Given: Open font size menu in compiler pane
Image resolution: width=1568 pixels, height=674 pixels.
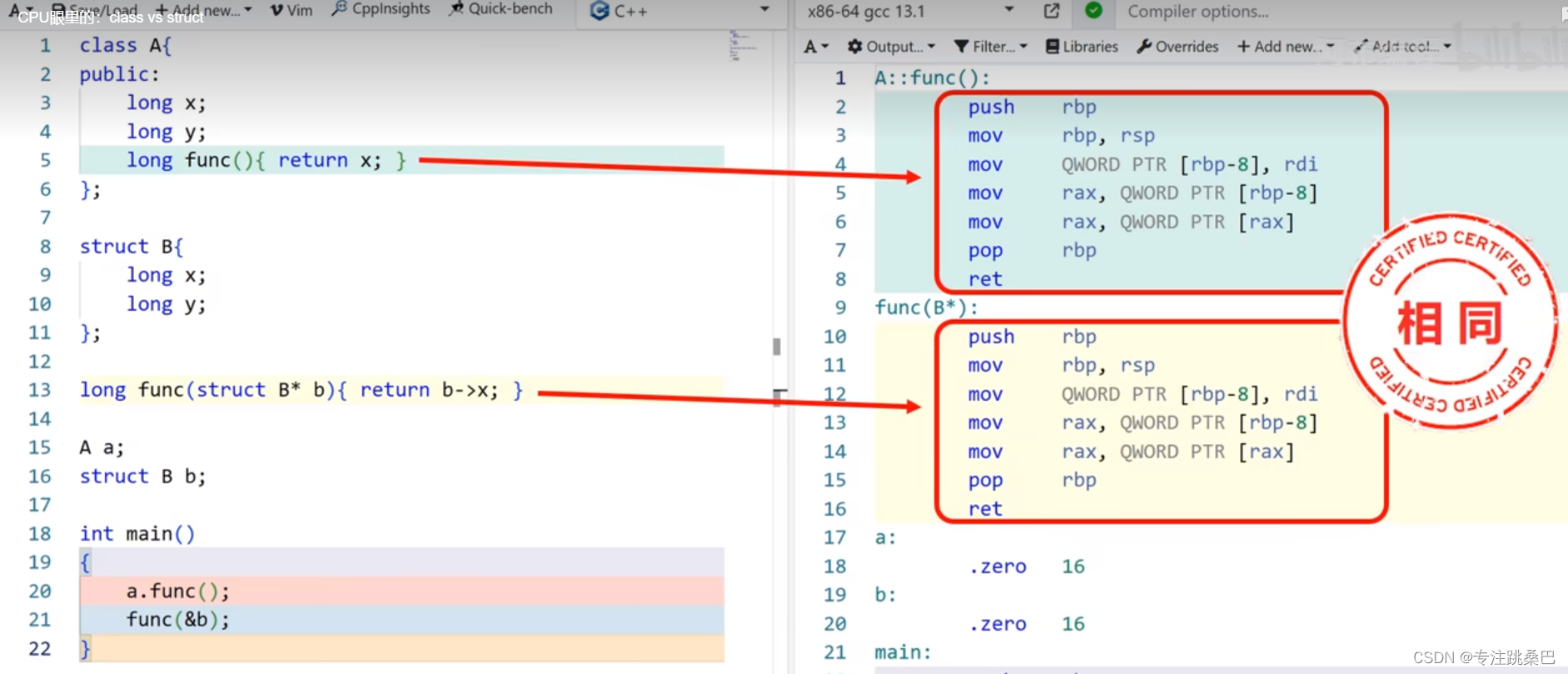Looking at the screenshot, I should [x=816, y=47].
